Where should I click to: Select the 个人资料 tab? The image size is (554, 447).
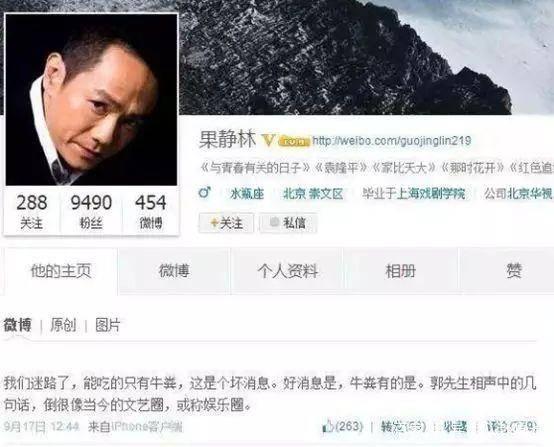click(288, 271)
